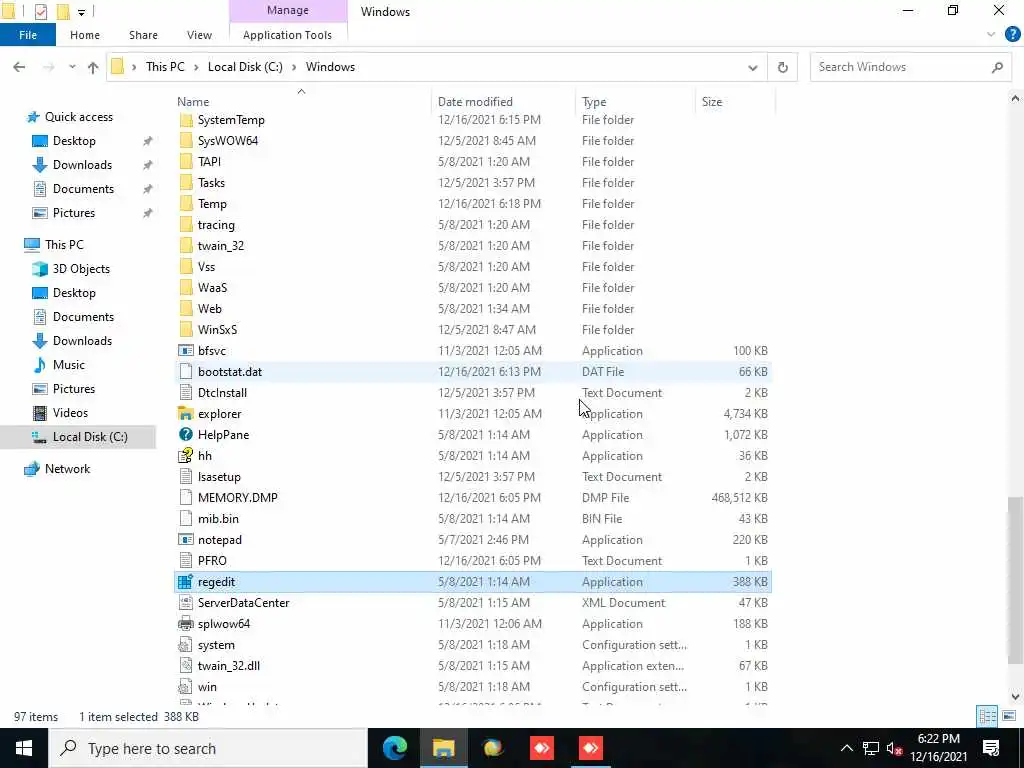Screen dimensions: 1024x768
Task: Open the Action Center notifications icon
Action: point(991,748)
